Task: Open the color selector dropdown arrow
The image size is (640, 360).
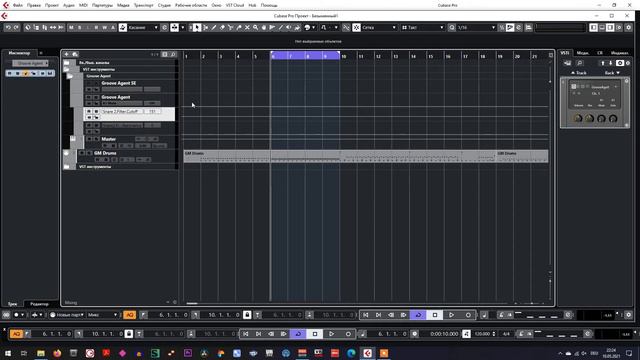Action: point(313,27)
